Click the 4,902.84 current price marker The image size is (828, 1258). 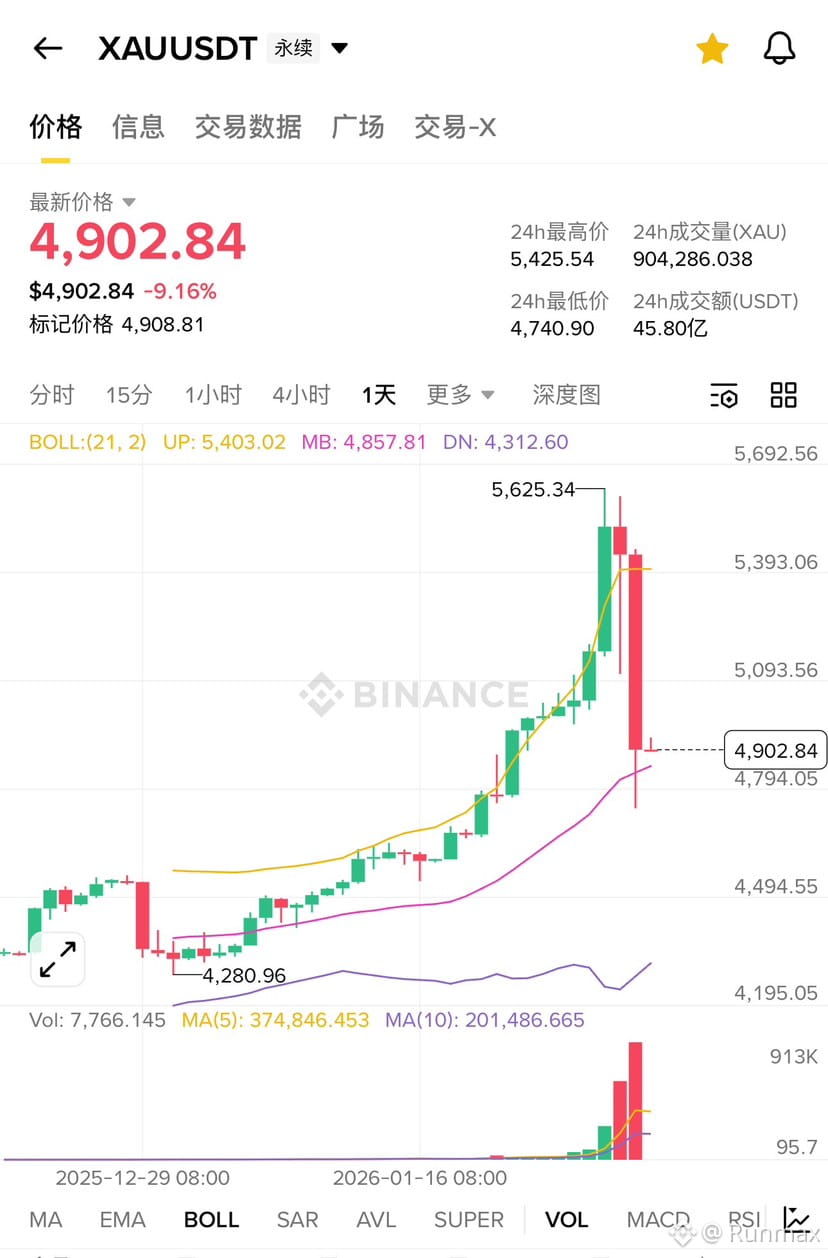[x=777, y=750]
